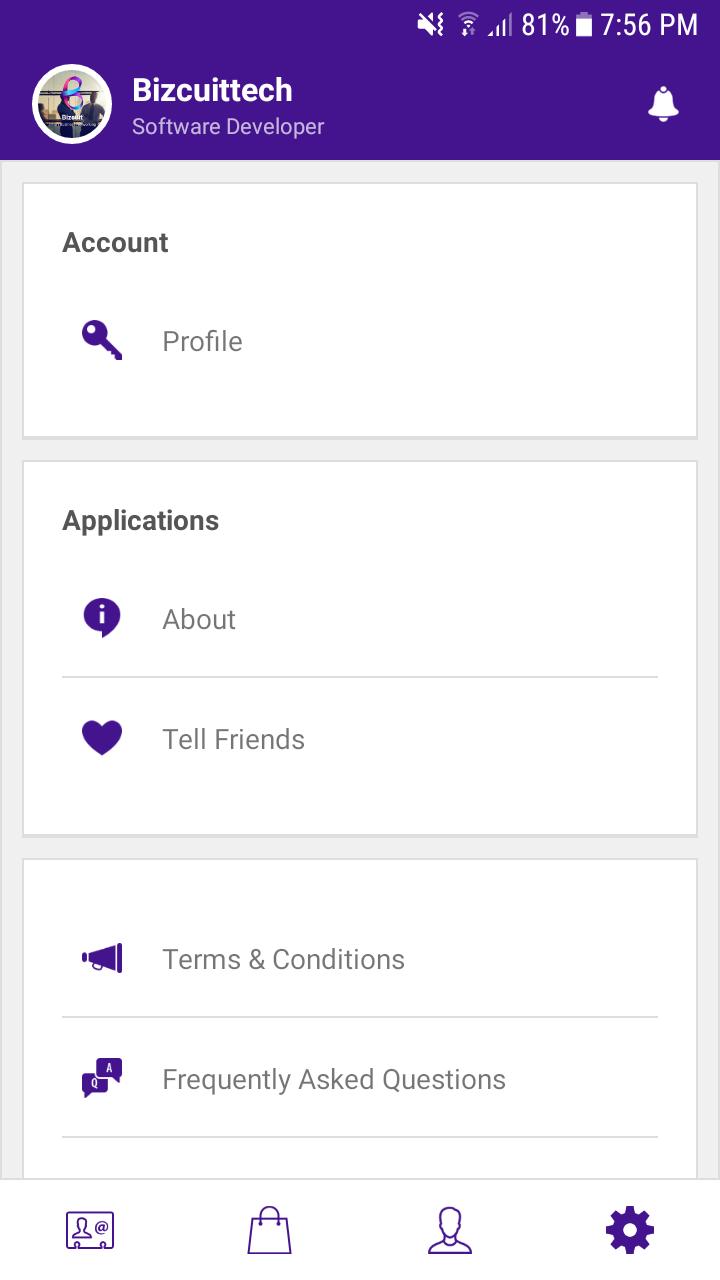The image size is (720, 1280).
Task: Click the heart icon for Tell Friends
Action: 102,739
